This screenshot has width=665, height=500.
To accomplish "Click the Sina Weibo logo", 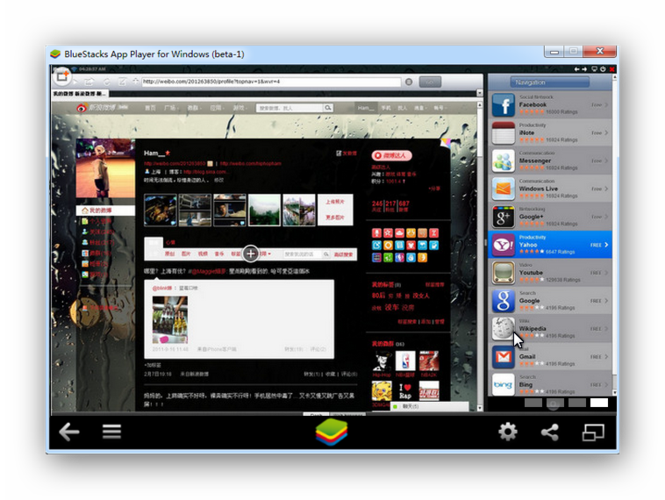I will click(101, 108).
